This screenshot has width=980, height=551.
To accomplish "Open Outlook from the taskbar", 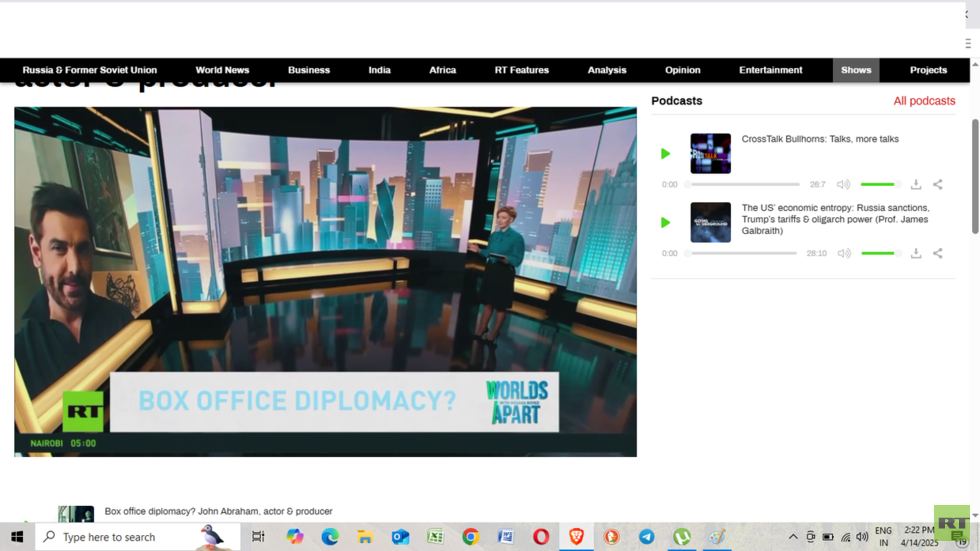I will 400,537.
